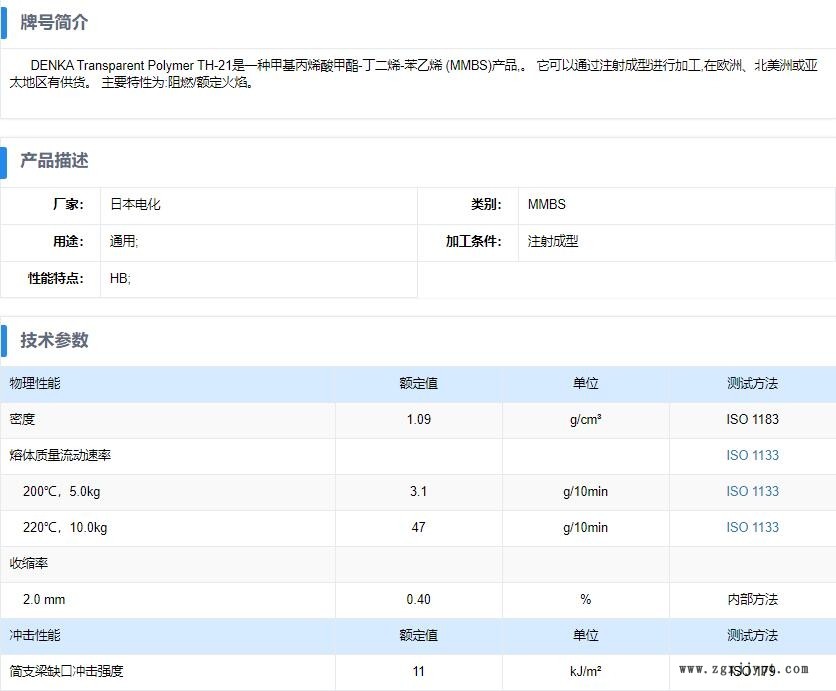Click the 测试方法 header in the 物理性能 row

752,383
